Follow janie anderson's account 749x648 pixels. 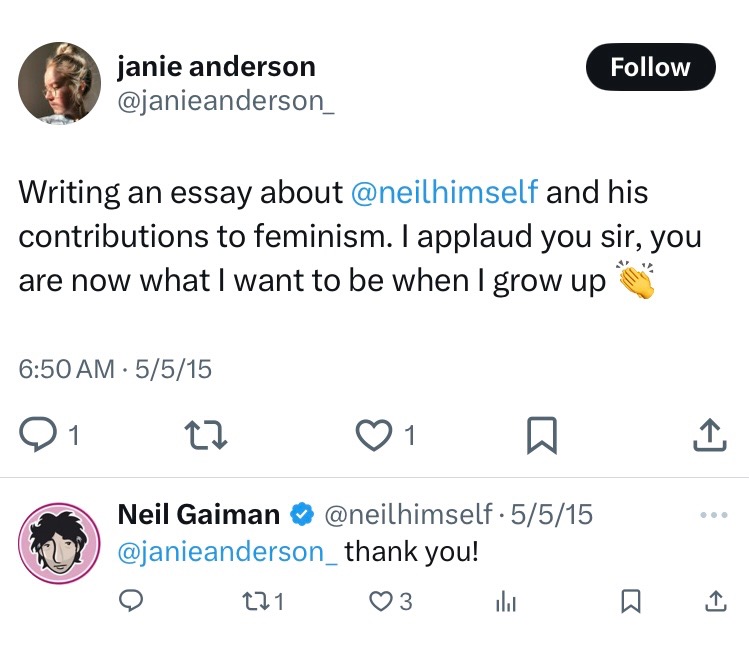(650, 67)
